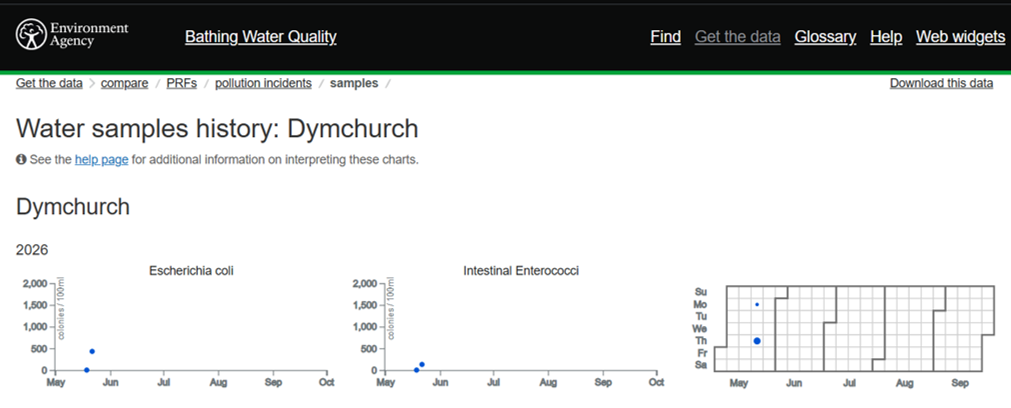Open the Help page from header
Screen dimensions: 1011x408
click(886, 37)
